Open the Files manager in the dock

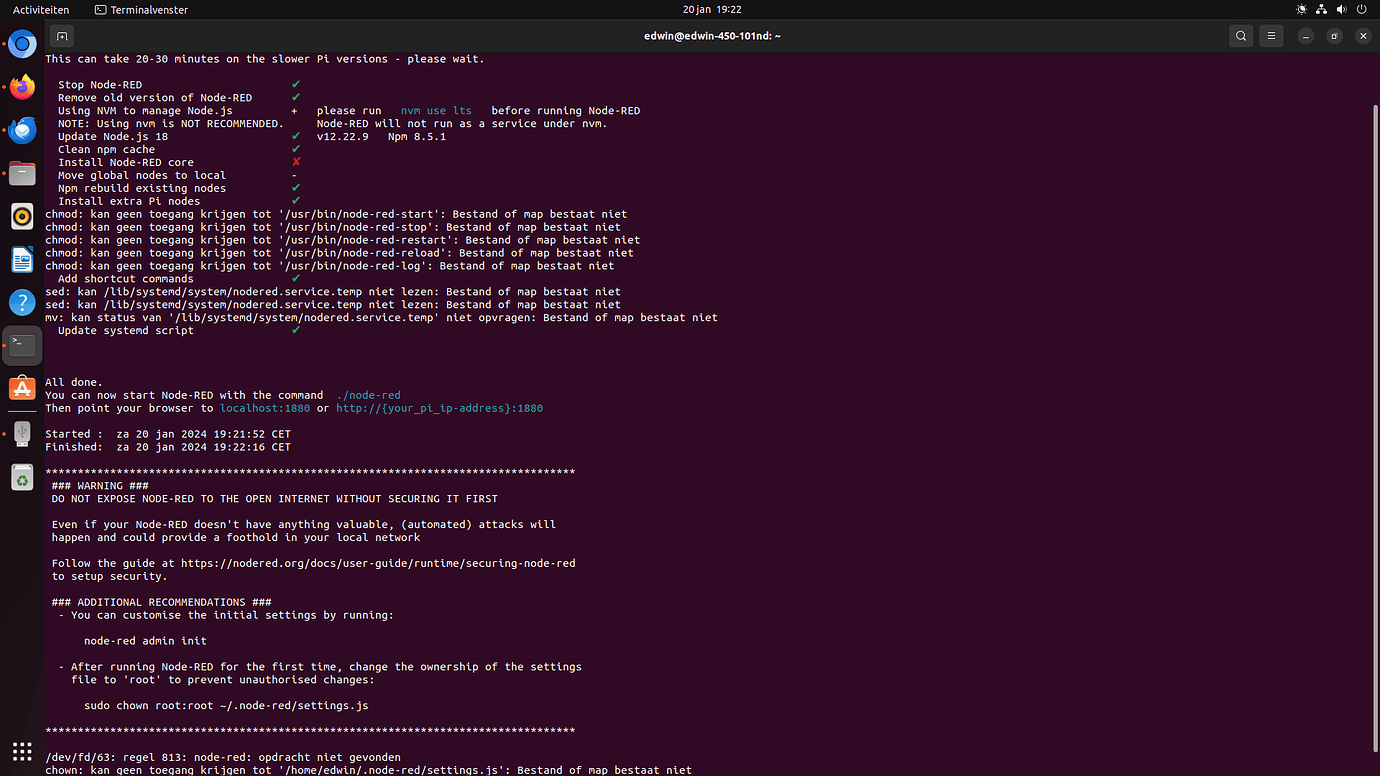[x=22, y=173]
